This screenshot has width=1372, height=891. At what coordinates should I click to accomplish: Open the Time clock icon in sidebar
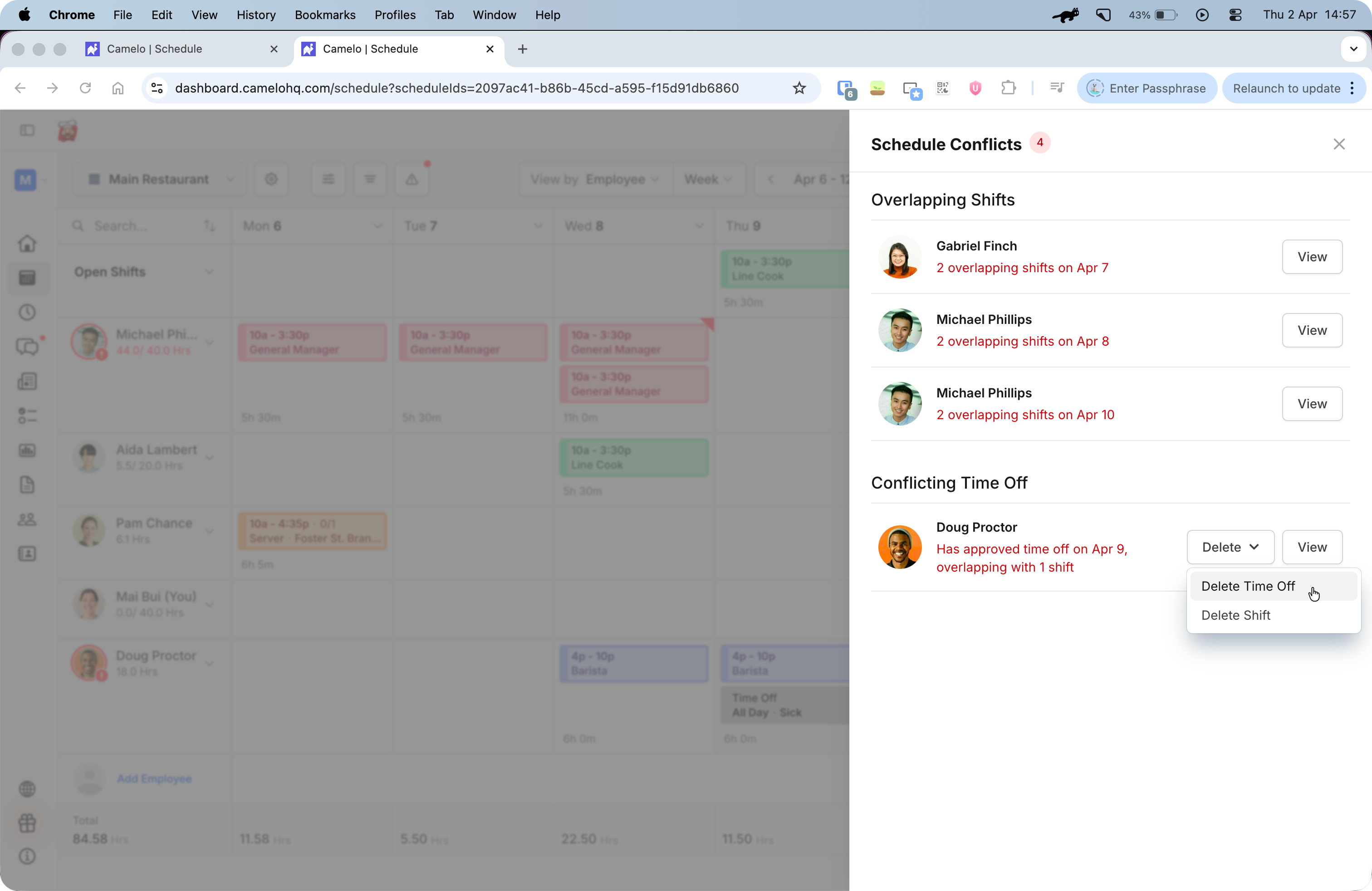(x=27, y=313)
